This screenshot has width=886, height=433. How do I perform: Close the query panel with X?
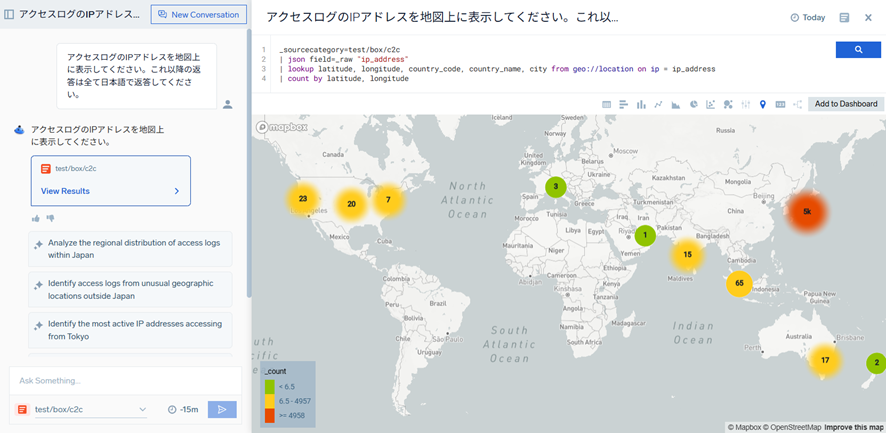tap(870, 18)
